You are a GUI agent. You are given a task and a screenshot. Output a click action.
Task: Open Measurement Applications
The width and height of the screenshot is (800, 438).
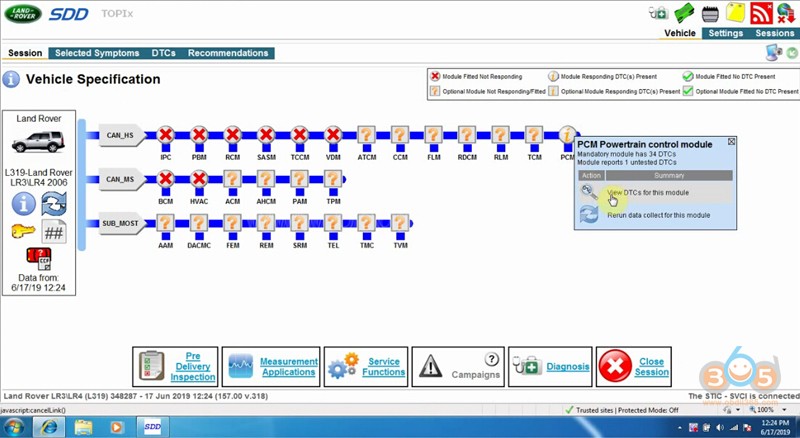[271, 367]
